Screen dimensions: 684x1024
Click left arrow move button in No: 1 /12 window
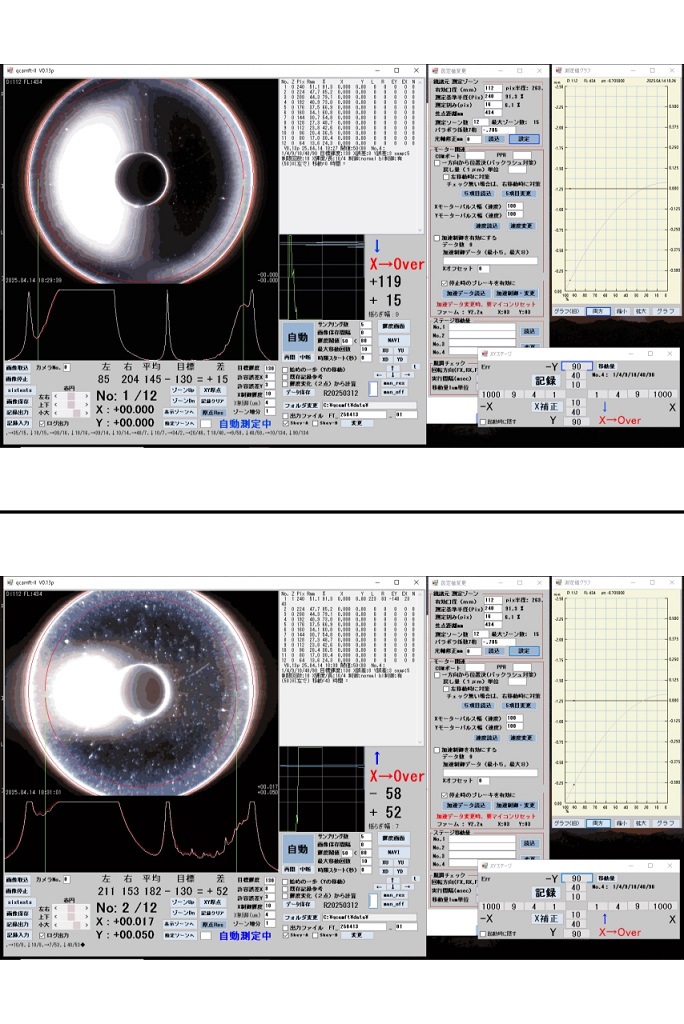380,374
